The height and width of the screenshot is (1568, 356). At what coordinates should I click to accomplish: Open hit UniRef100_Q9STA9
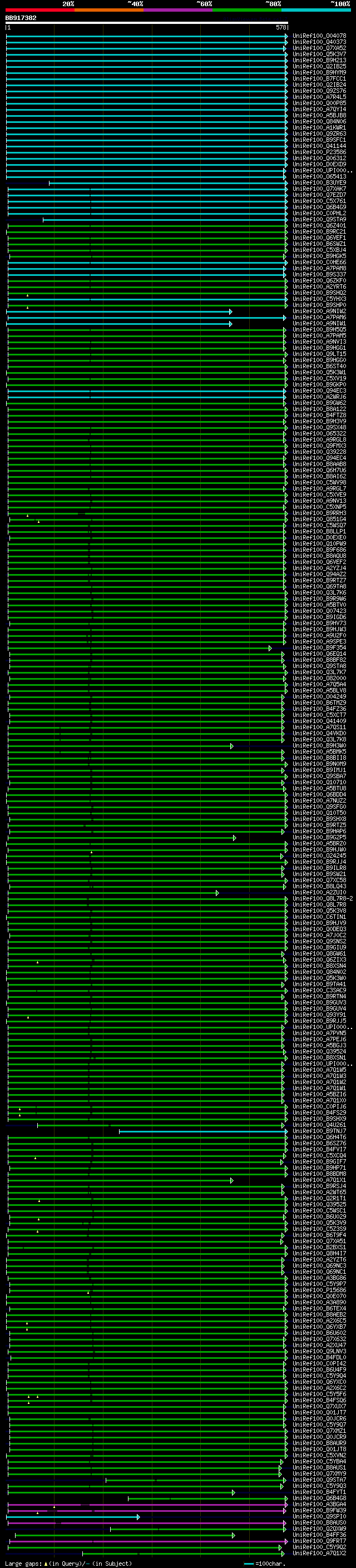[x=319, y=220]
